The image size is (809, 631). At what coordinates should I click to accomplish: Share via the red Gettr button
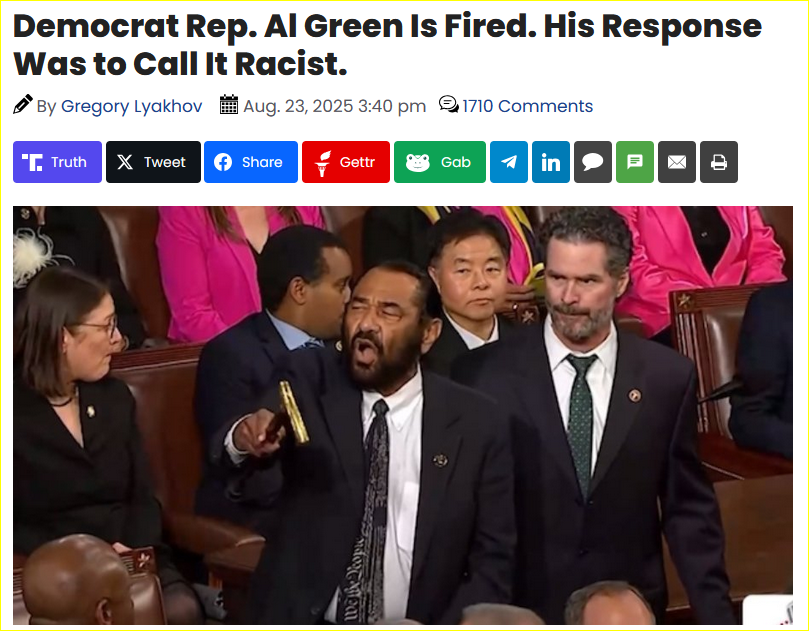point(346,162)
